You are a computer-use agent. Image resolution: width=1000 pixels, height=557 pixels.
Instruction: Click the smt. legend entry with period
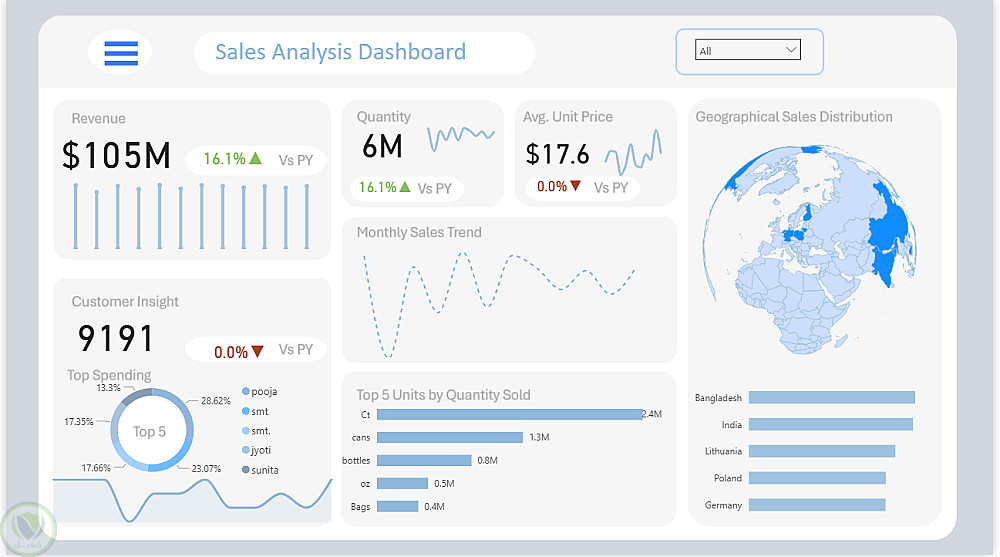tap(256, 431)
